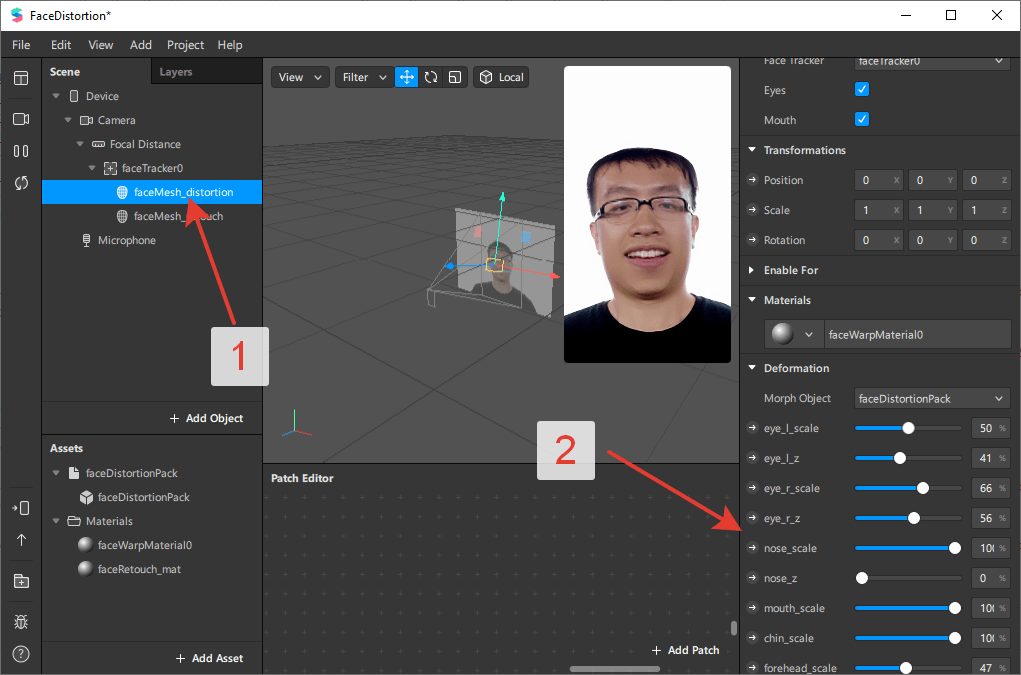This screenshot has height=675, width=1021.
Task: Uncheck the Eyes checkbox
Action: tap(862, 90)
